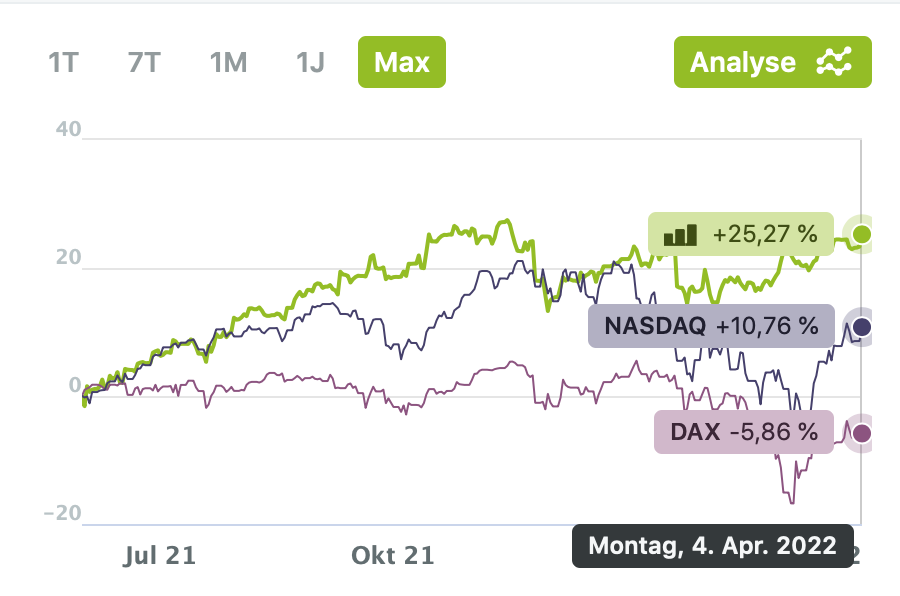Choose the 1M time range
Viewport: 900px width, 596px height.
coord(228,62)
